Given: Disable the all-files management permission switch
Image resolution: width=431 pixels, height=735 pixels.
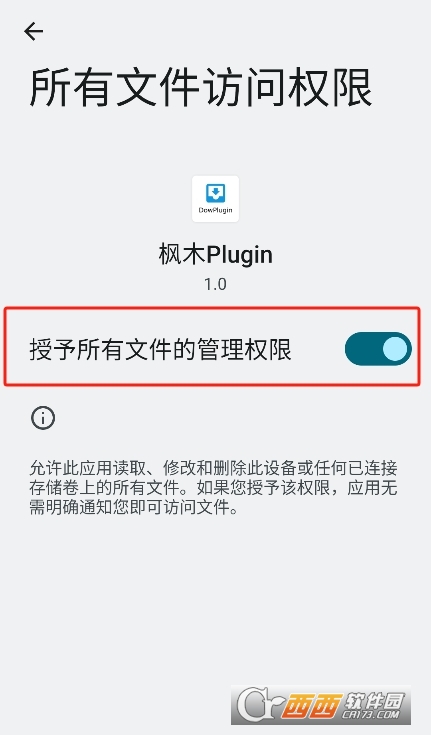Looking at the screenshot, I should click(x=378, y=349).
